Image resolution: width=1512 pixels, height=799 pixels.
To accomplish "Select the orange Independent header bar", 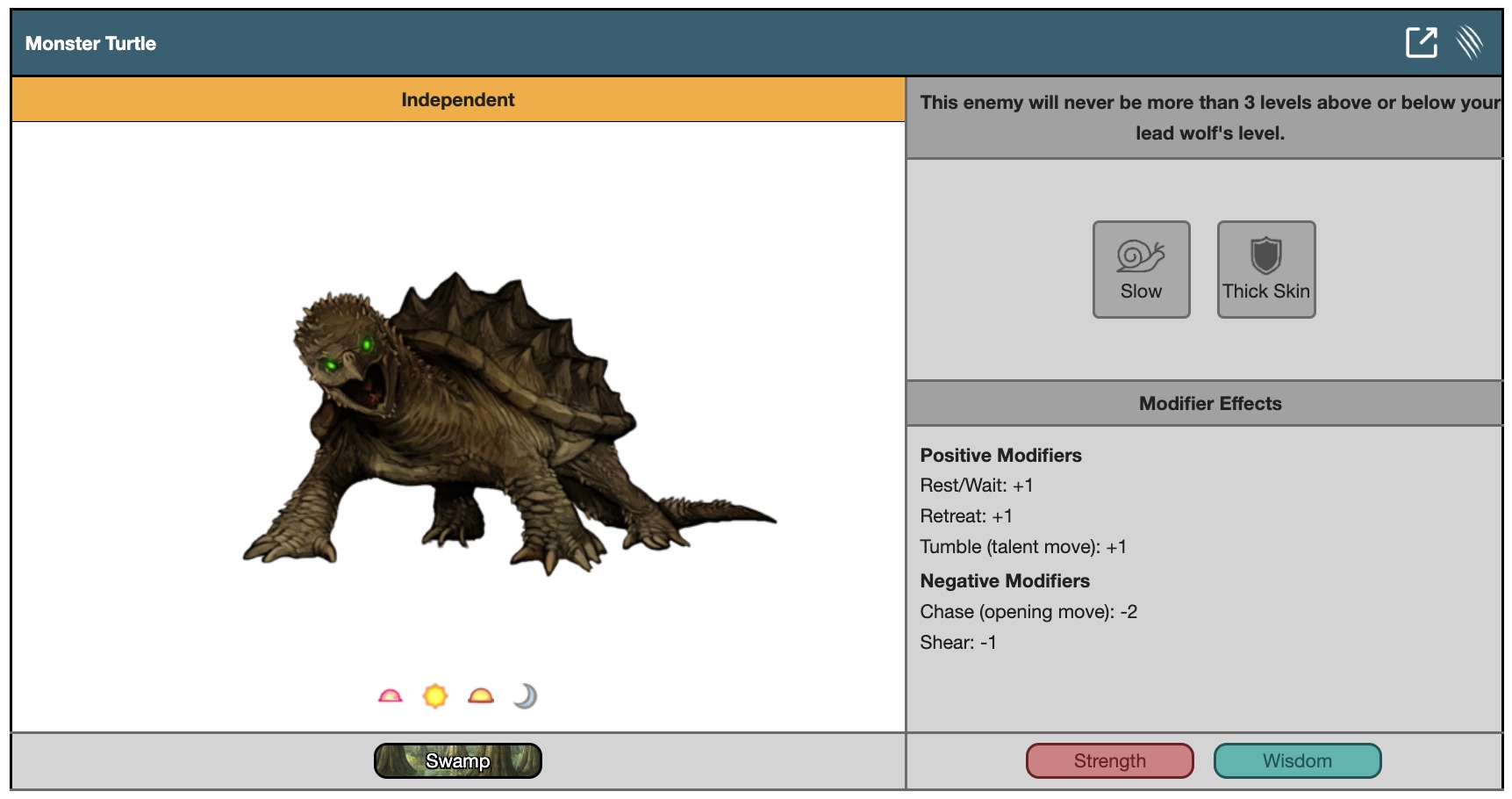I will click(x=457, y=100).
